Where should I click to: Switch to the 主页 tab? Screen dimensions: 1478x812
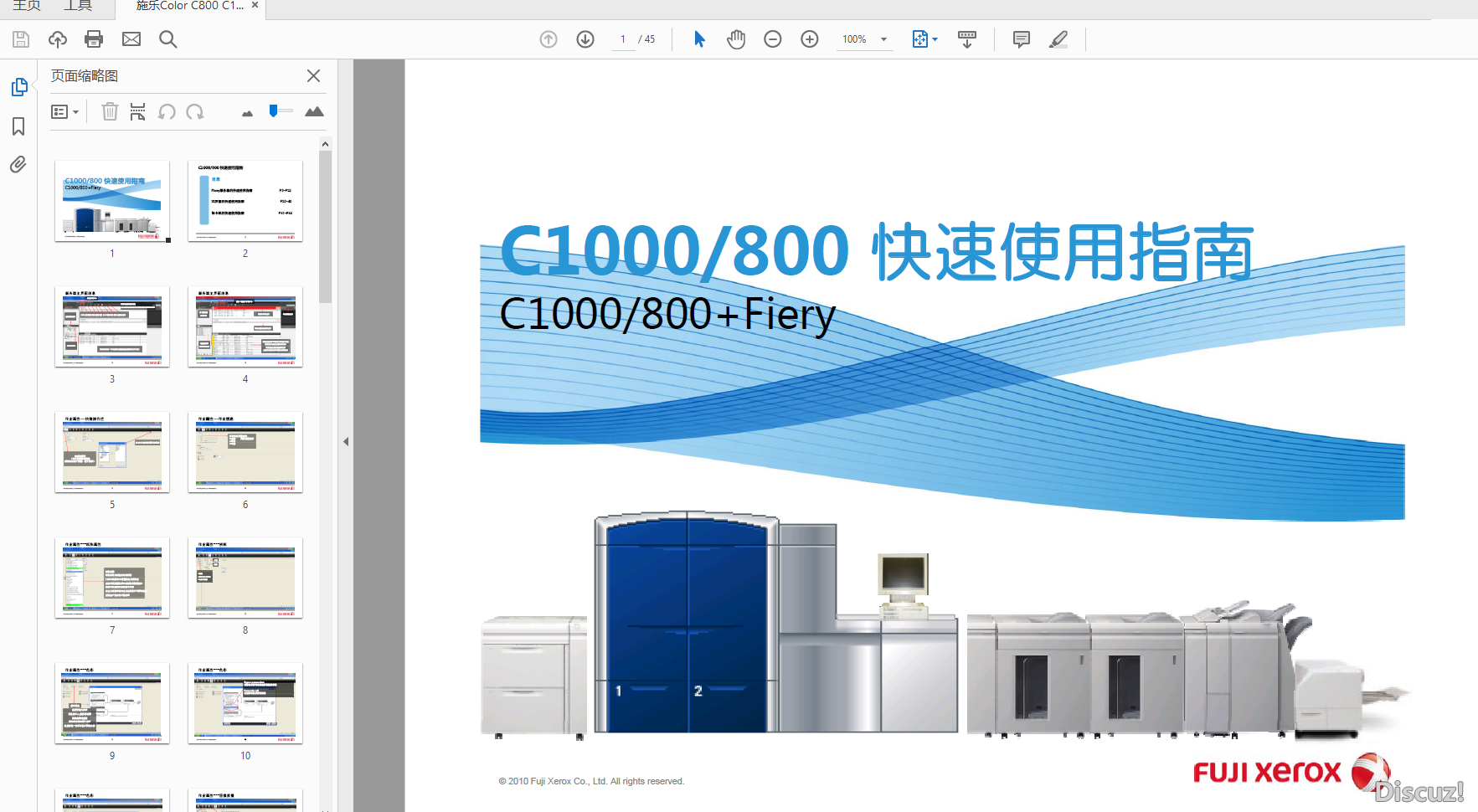(x=26, y=6)
